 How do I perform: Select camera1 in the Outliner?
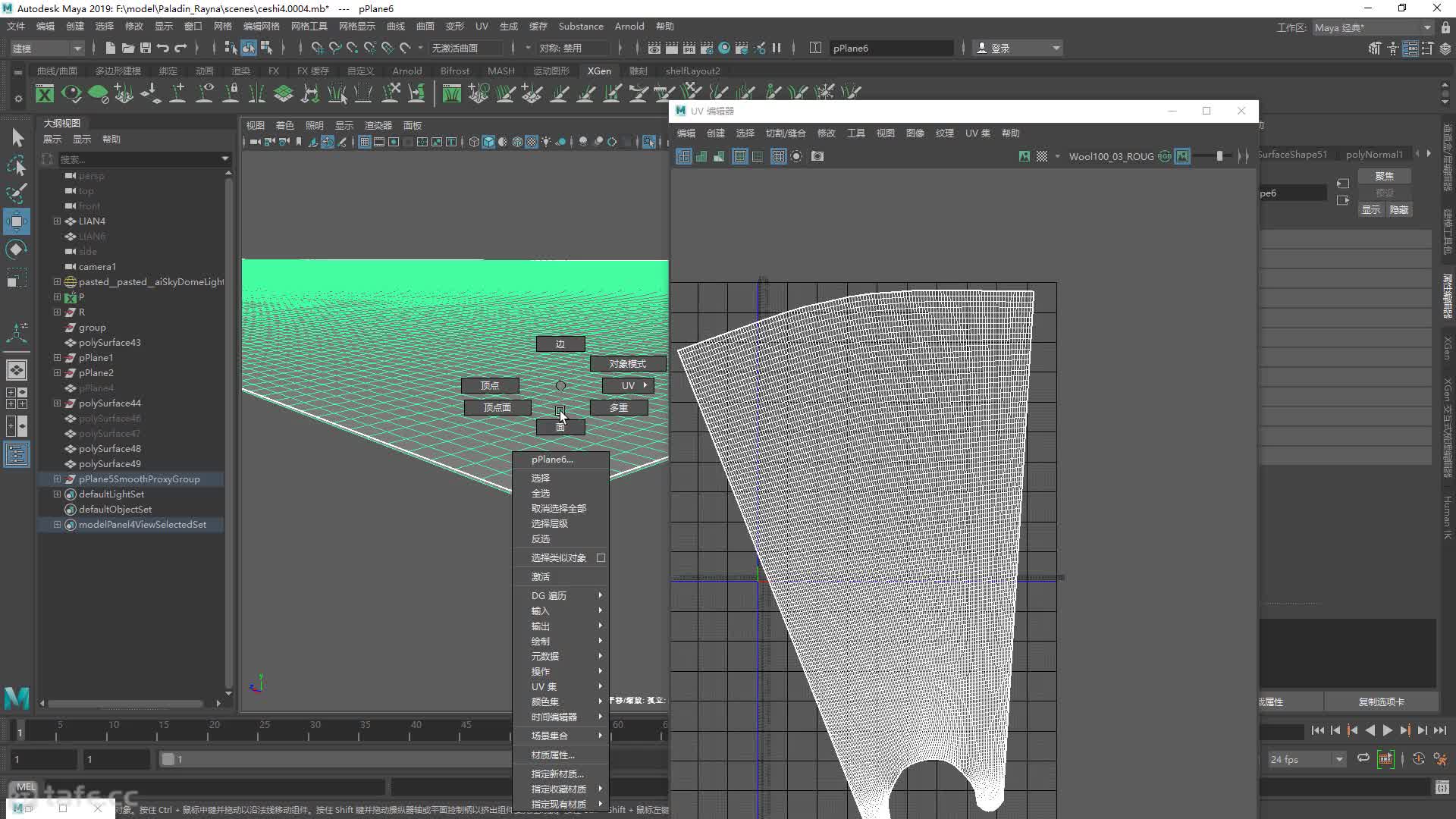[96, 266]
